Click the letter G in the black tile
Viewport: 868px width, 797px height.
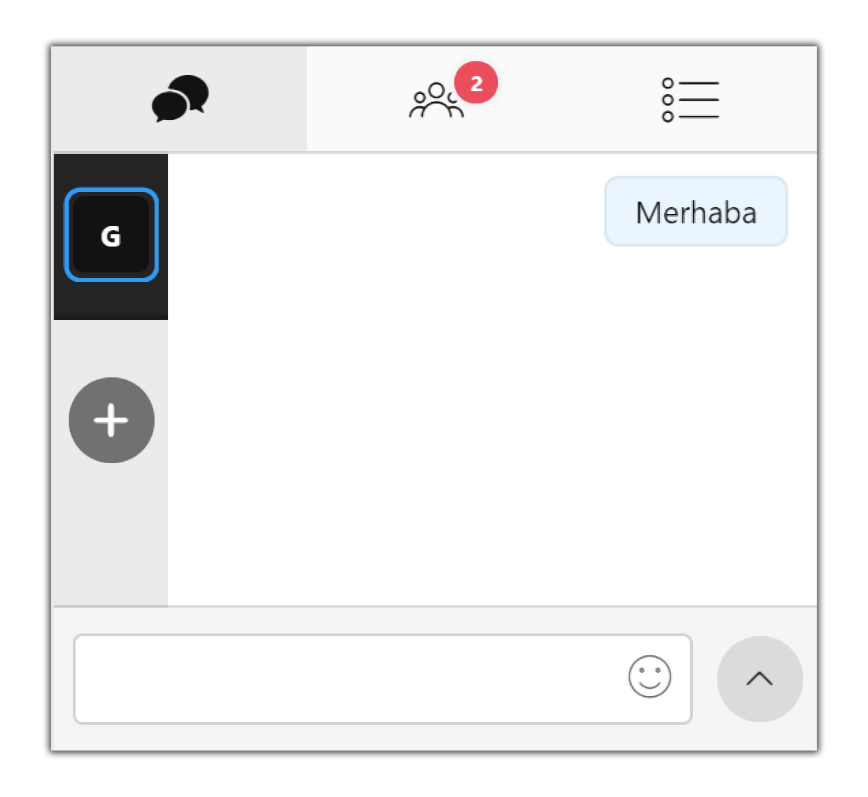111,236
